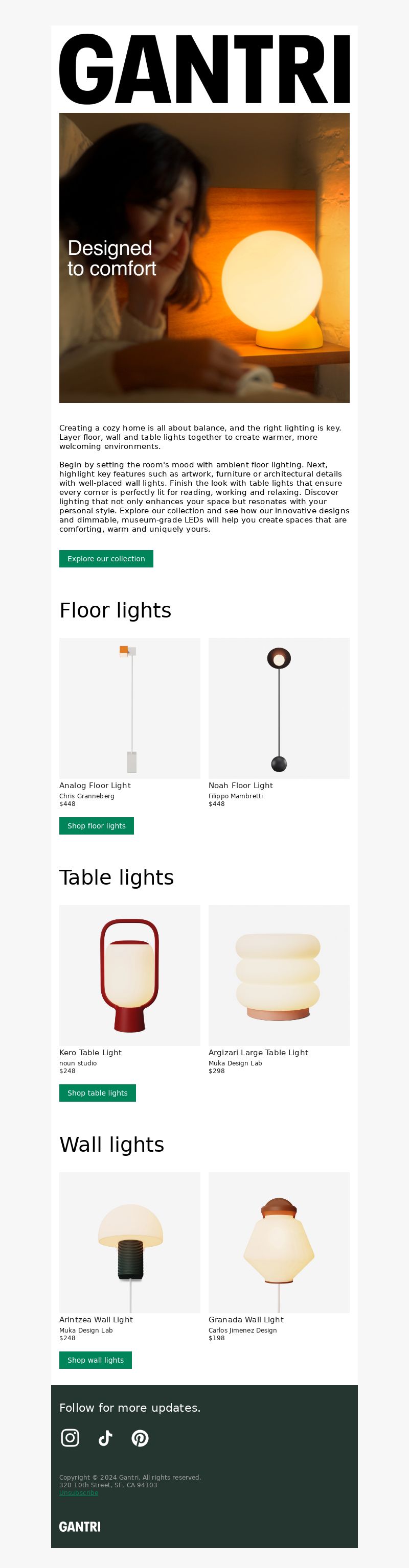This screenshot has width=409, height=1568.
Task: Click the Designed to comfort hero image
Action: click(204, 258)
